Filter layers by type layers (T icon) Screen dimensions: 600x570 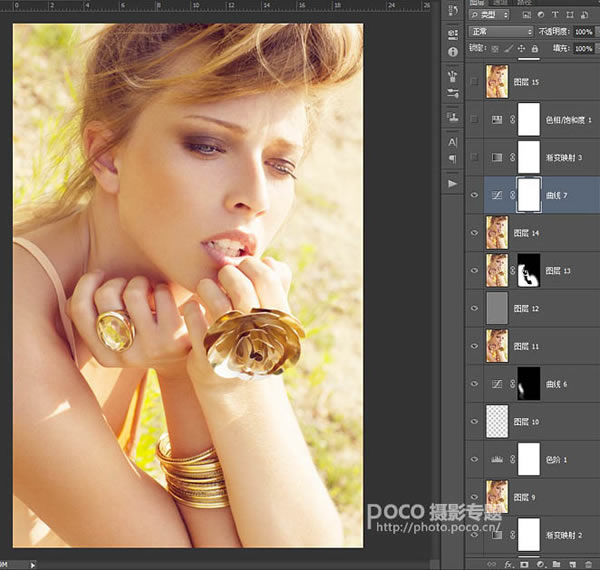(555, 15)
